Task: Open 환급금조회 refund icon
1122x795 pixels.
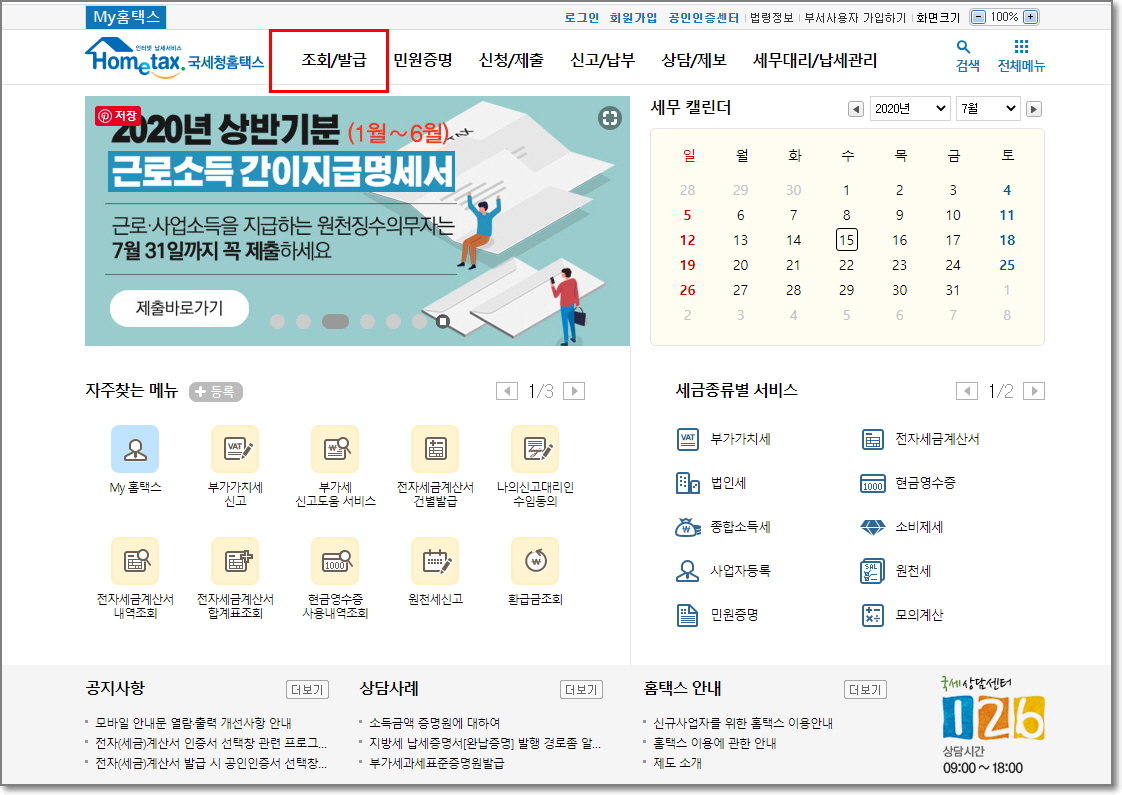Action: point(535,561)
